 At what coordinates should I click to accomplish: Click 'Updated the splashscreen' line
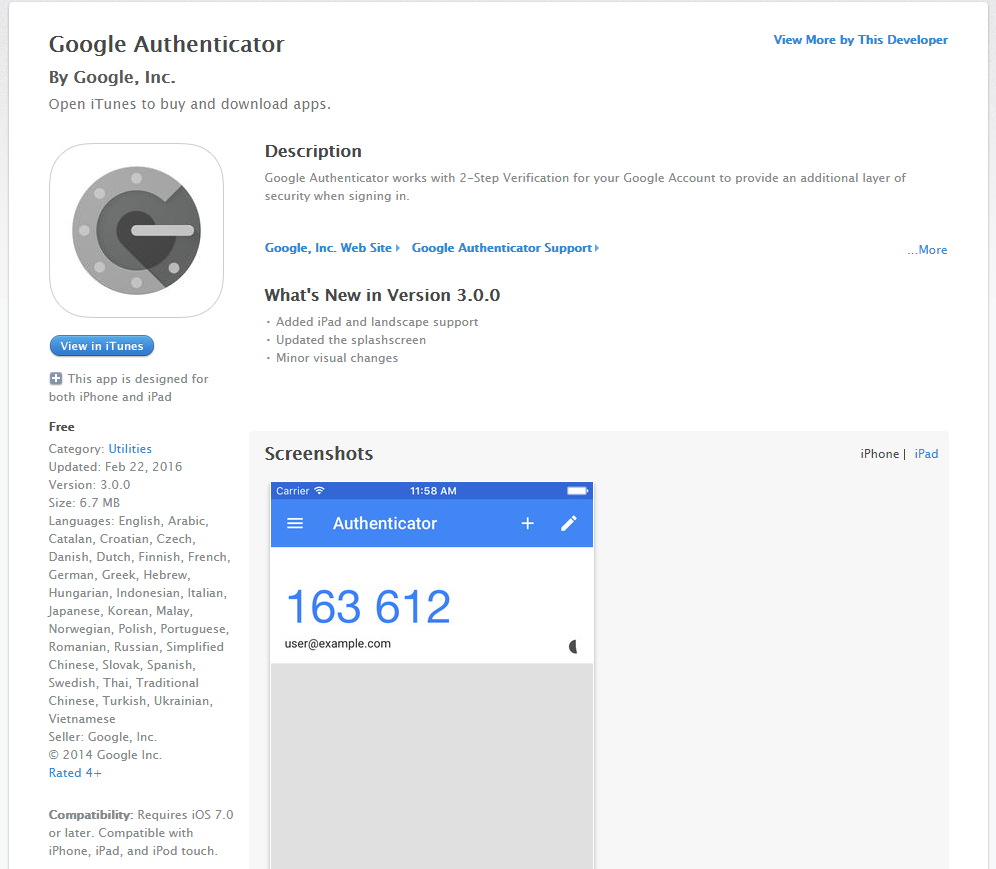[351, 340]
